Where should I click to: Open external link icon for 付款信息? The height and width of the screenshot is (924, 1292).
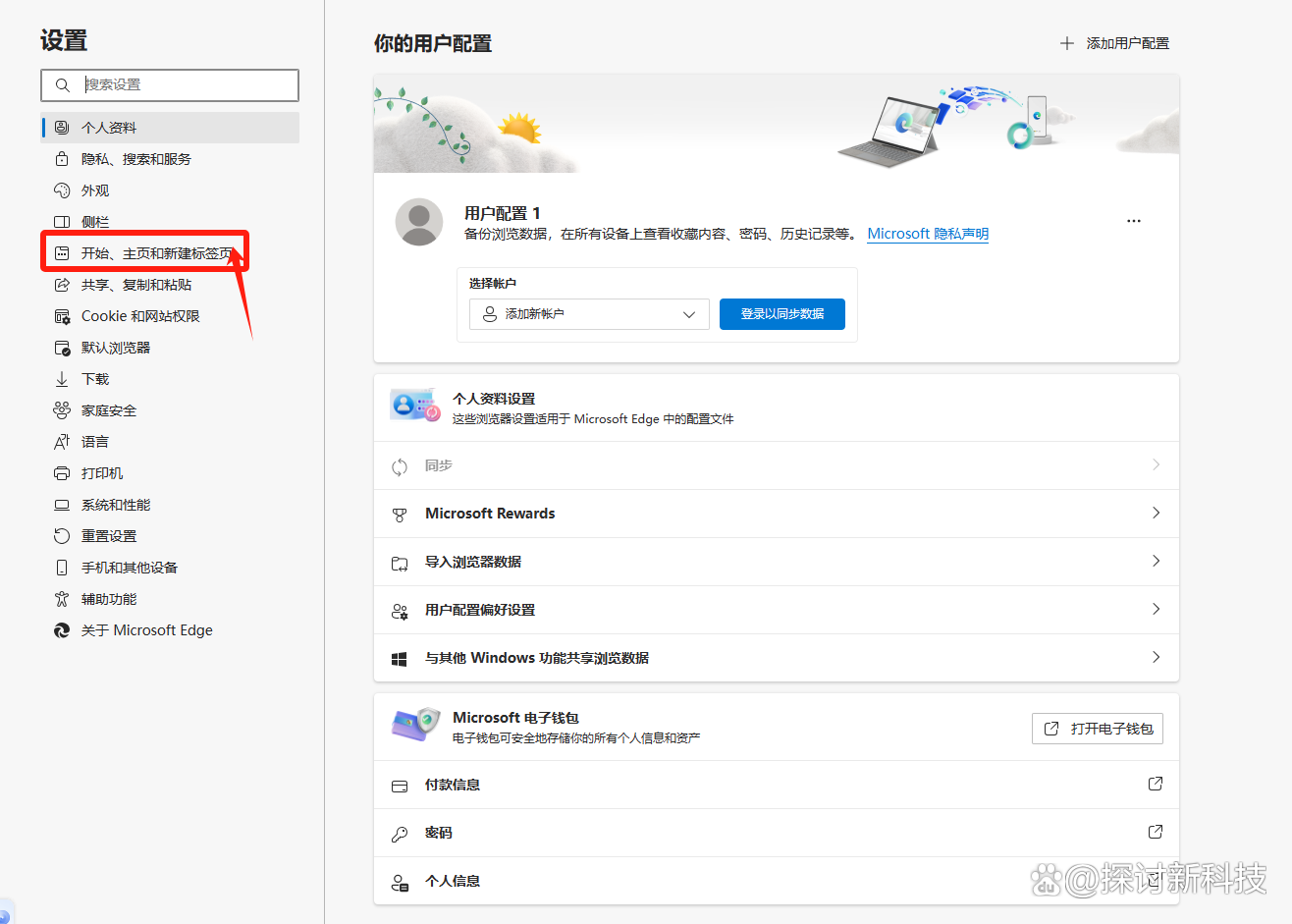pos(1156,784)
